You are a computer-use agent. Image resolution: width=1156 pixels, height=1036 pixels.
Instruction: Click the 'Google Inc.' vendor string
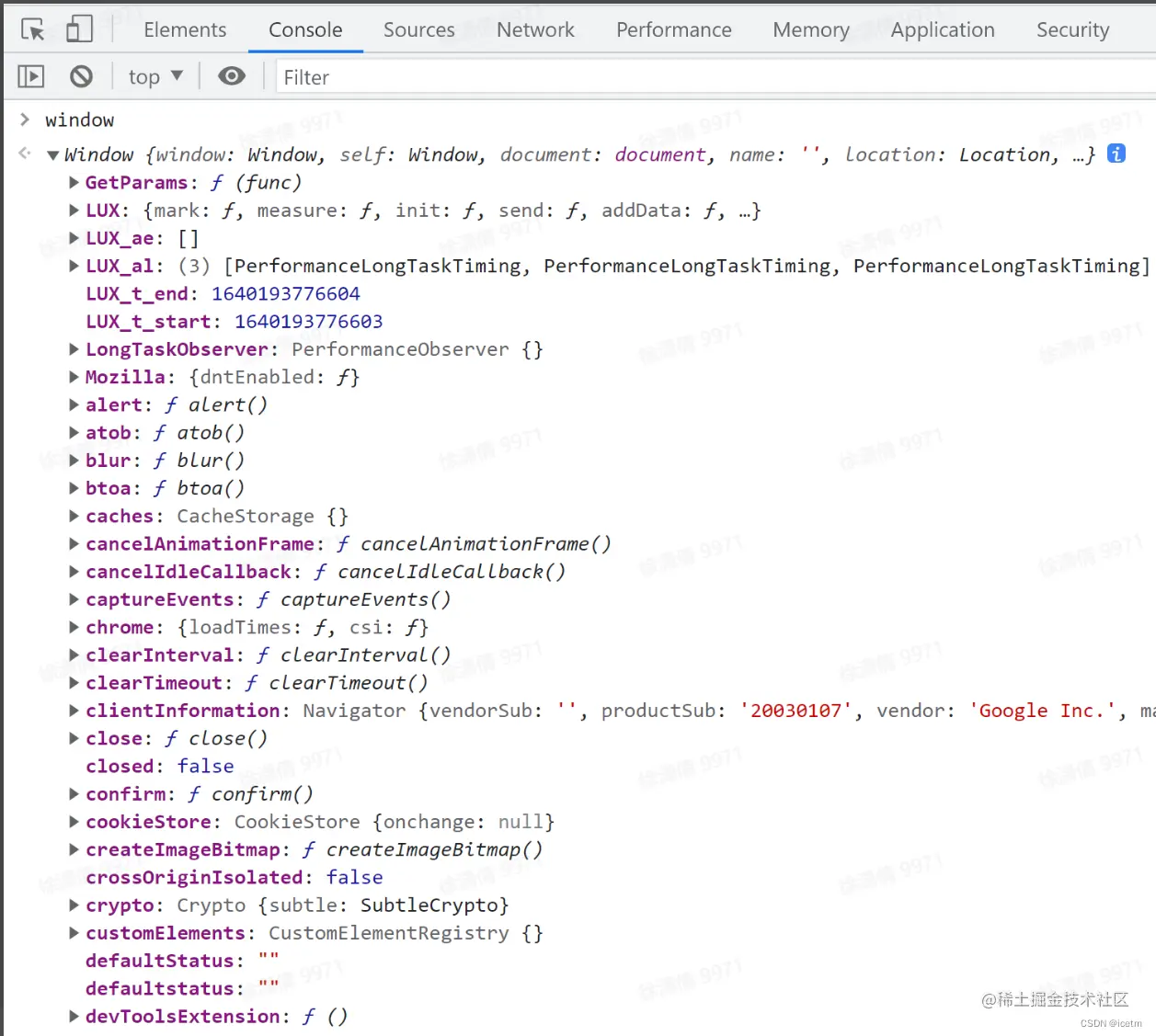(x=1043, y=711)
